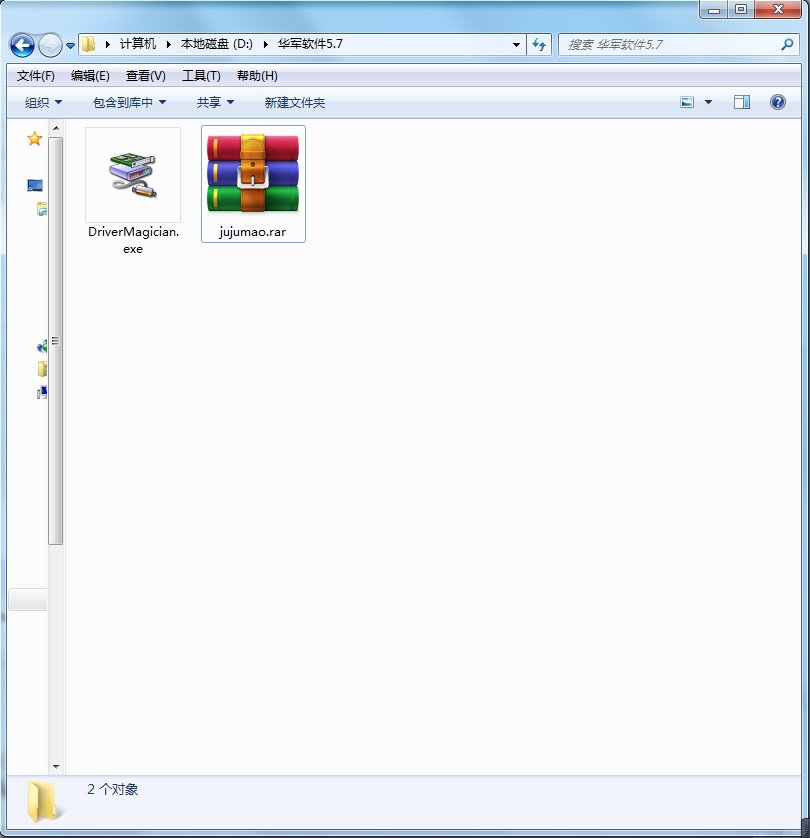Open Help with the question mark icon
Screen dimensions: 810x838
[778, 102]
